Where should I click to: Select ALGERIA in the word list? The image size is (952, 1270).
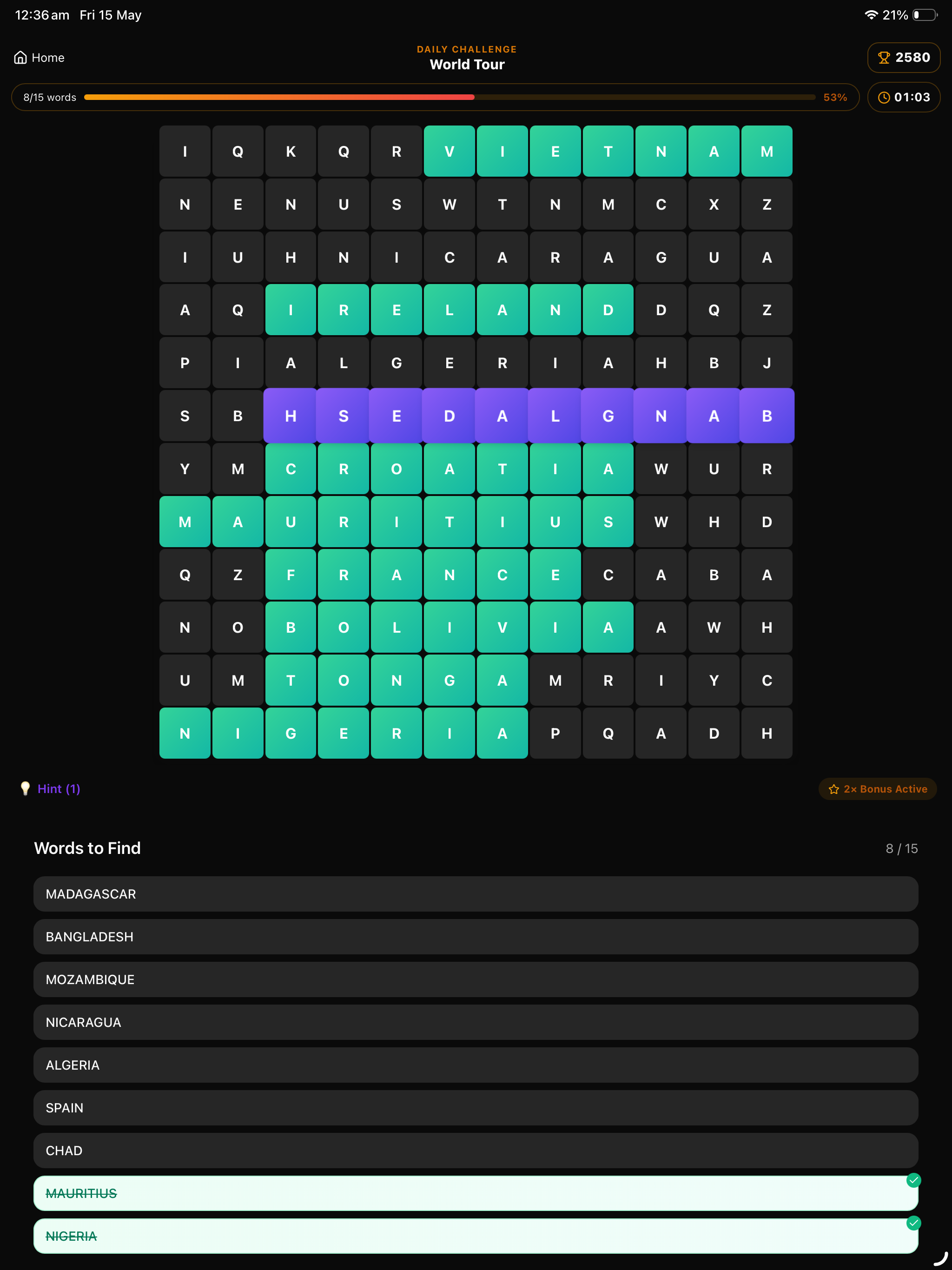pyautogui.click(x=476, y=1065)
